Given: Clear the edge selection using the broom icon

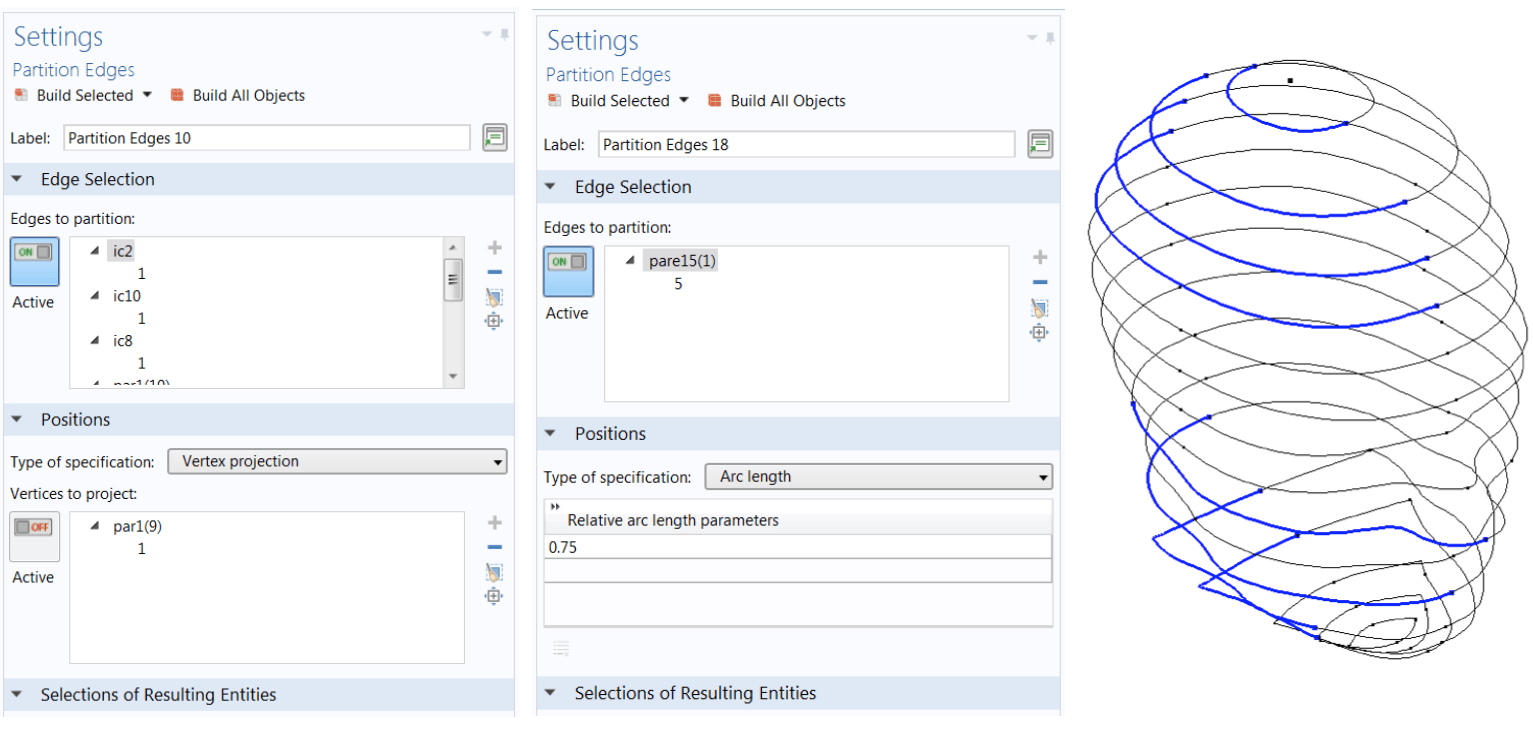Looking at the screenshot, I should pyautogui.click(x=494, y=294).
